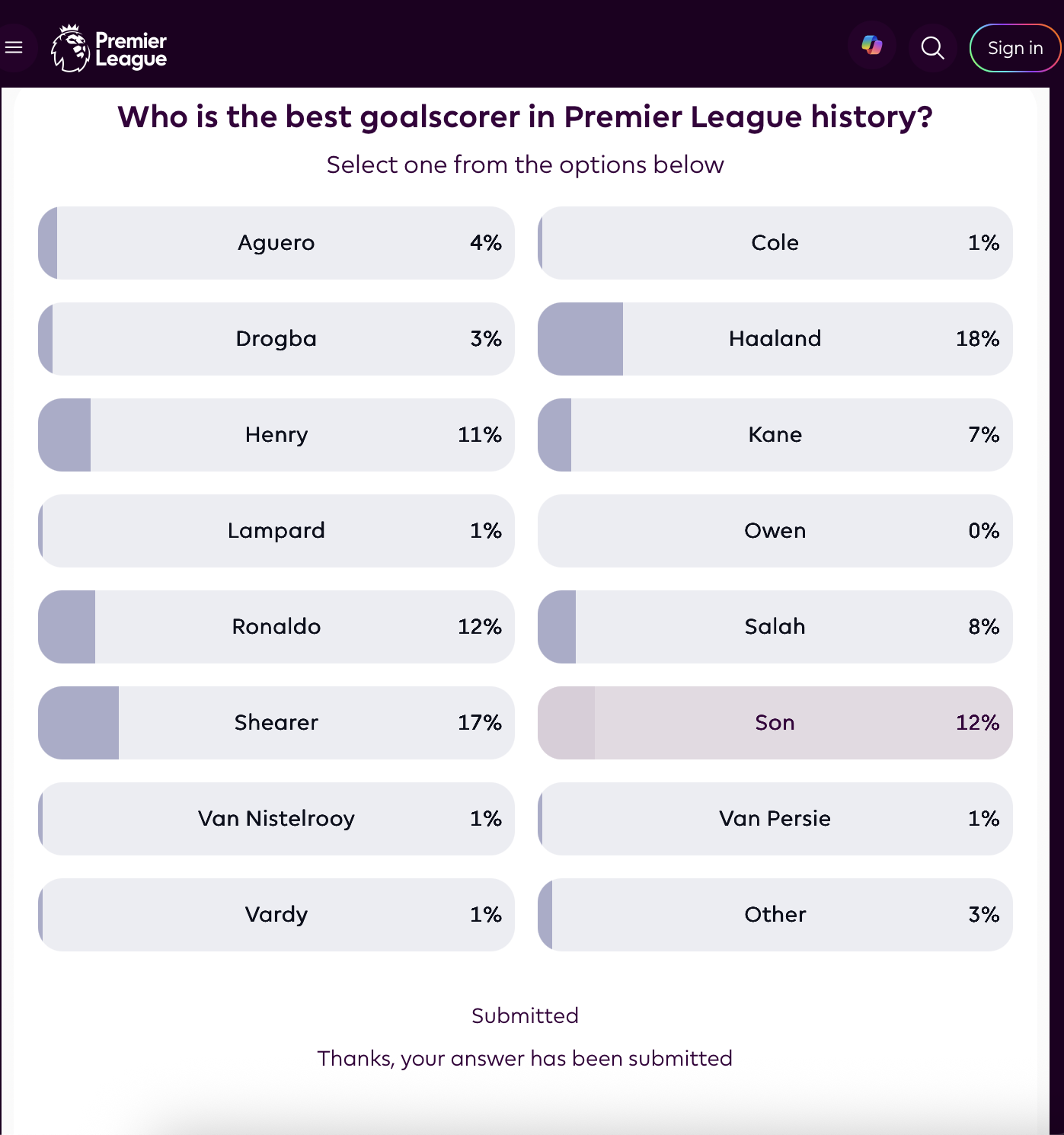Select the Van Nistelrooy option
Screen dimensions: 1064x1135
[276, 819]
